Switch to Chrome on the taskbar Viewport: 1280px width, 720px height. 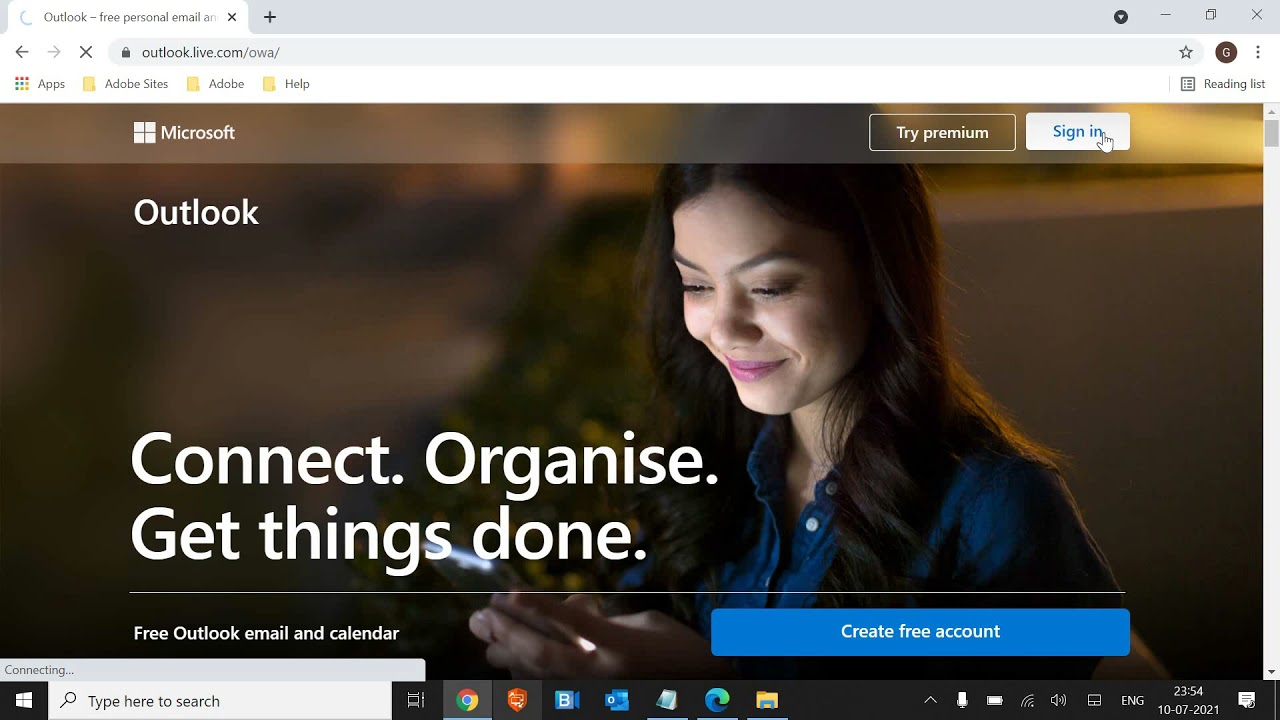467,700
